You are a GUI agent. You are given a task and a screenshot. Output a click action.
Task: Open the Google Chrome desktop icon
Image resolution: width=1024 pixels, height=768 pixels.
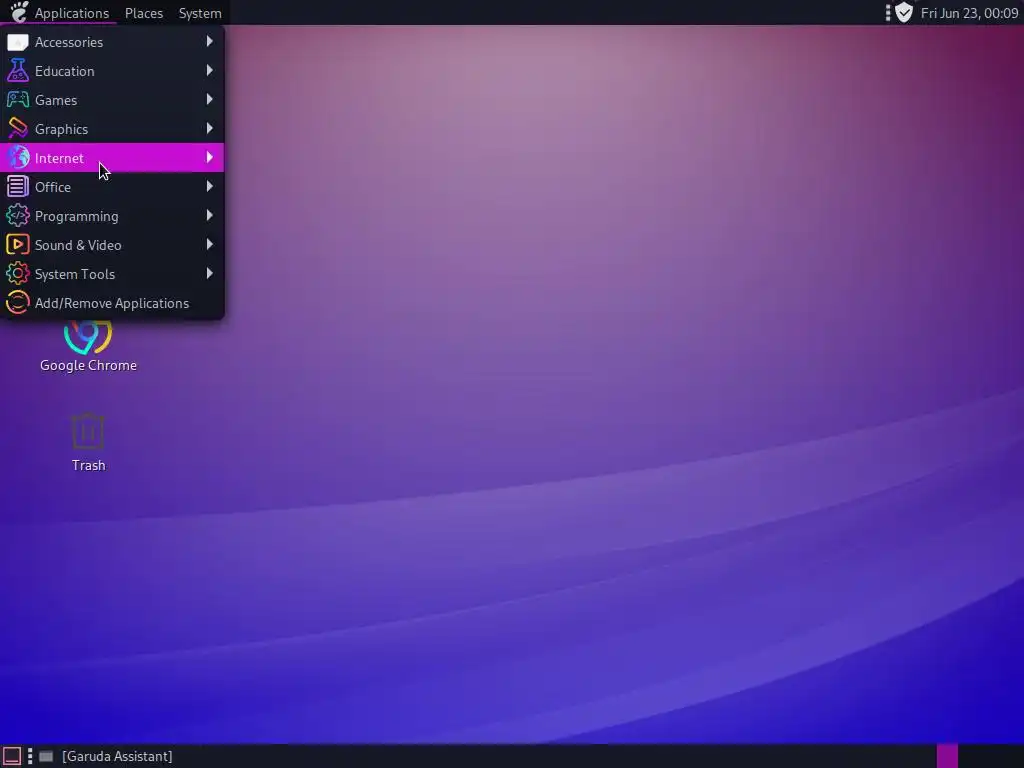click(x=88, y=337)
